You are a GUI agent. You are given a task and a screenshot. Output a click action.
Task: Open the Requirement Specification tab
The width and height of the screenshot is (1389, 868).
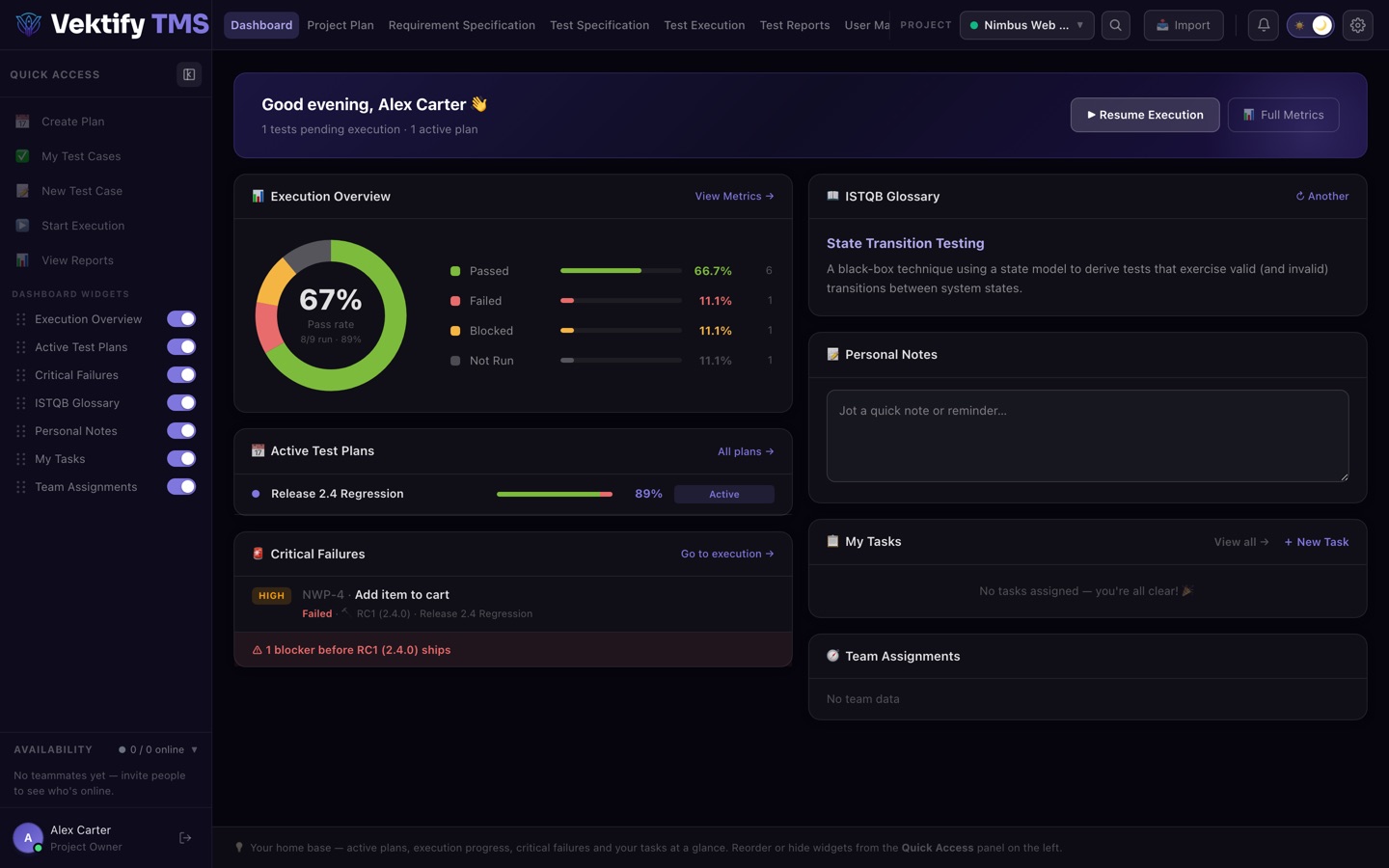coord(461,25)
